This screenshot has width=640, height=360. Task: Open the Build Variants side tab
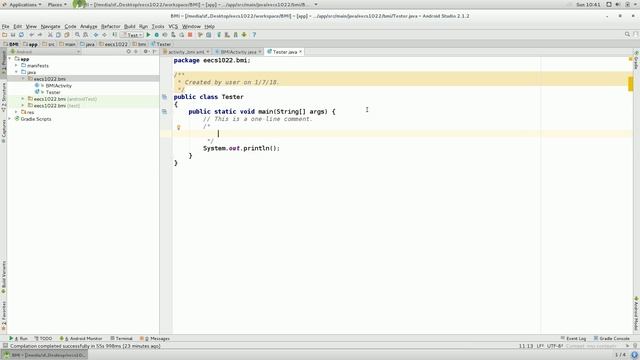click(4, 278)
